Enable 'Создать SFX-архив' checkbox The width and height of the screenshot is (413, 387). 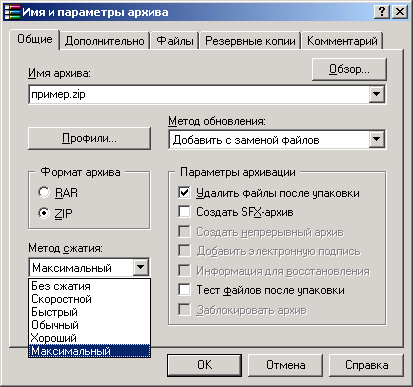pyautogui.click(x=184, y=212)
